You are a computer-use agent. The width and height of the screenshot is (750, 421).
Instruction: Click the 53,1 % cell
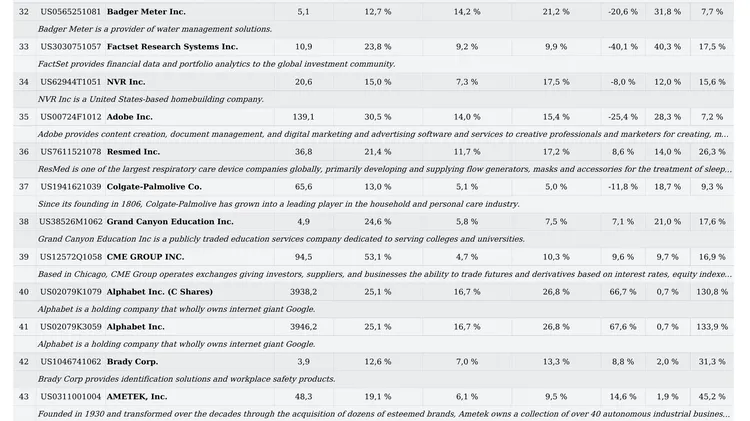378,256
